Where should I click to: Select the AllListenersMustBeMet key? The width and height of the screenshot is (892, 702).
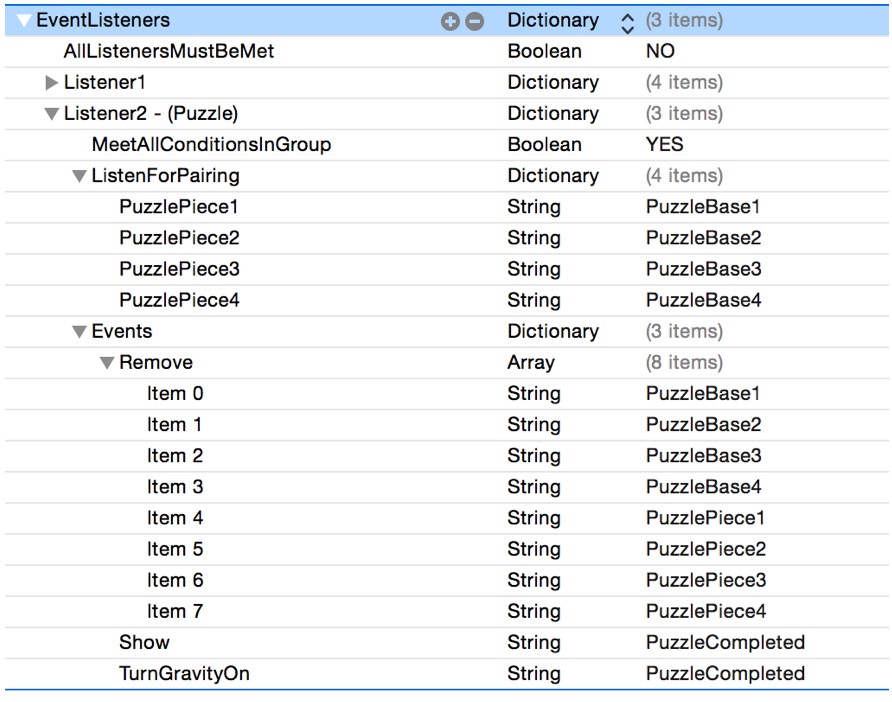[x=168, y=51]
